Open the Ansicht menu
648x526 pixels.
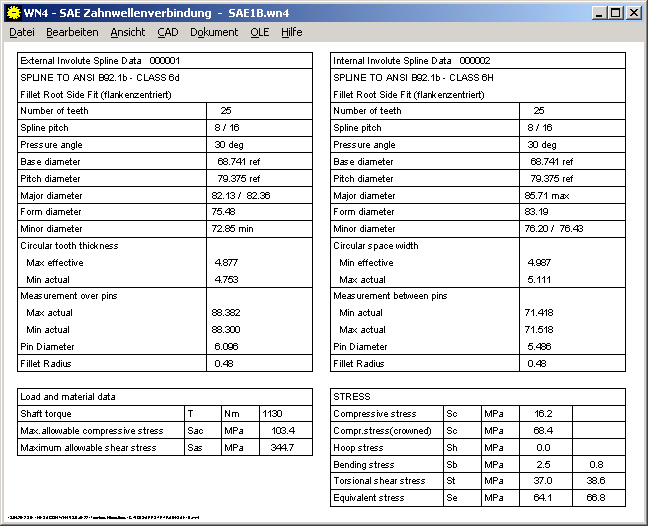click(127, 32)
